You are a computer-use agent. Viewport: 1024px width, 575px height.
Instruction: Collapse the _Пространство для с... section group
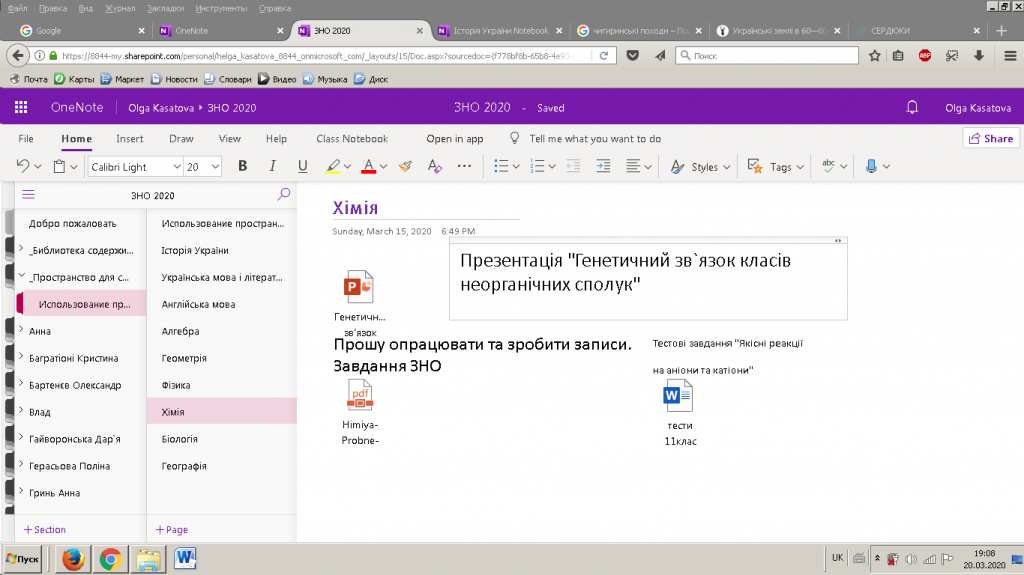tap(22, 276)
